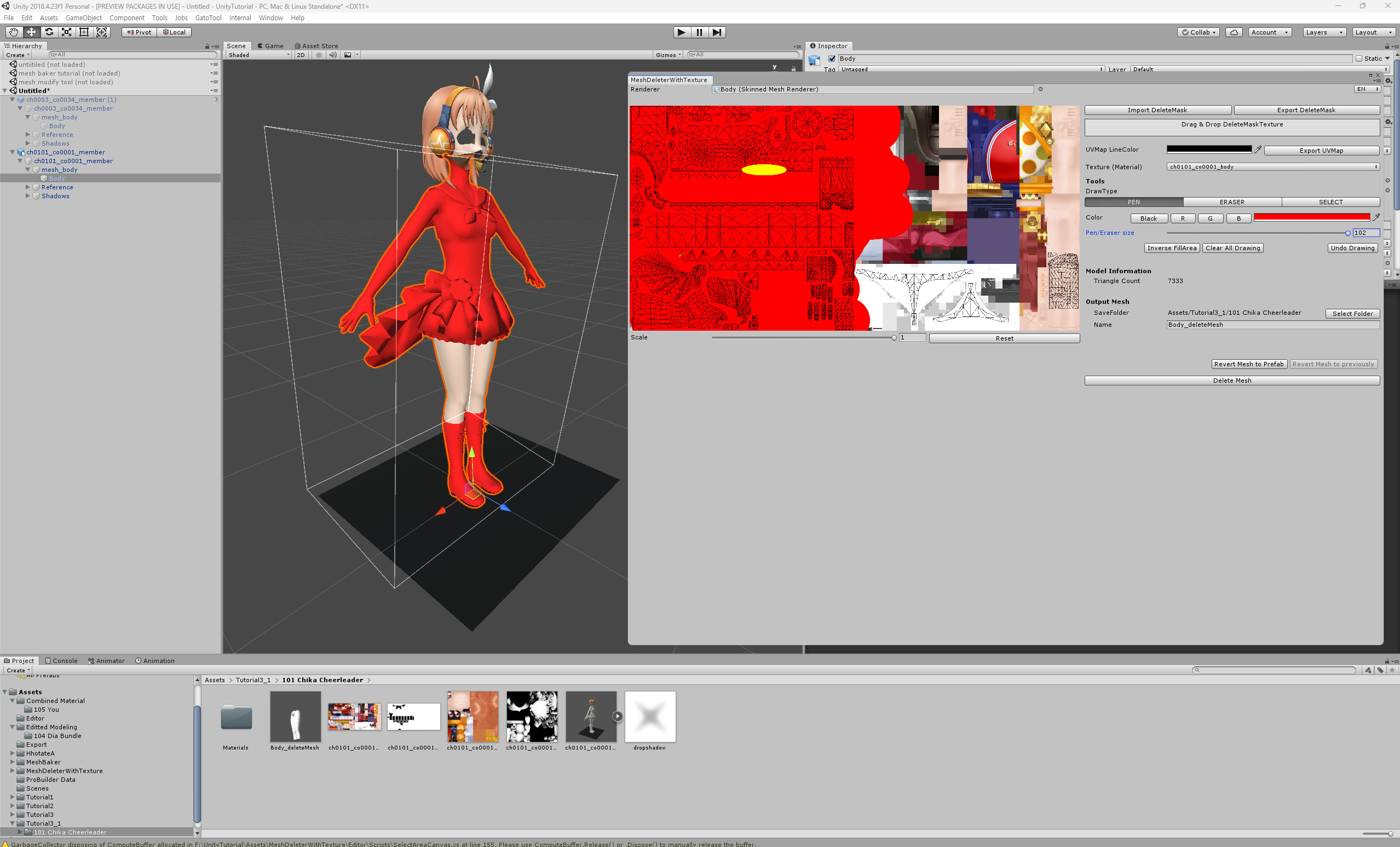Click the Export UVMap button
Image resolution: width=1400 pixels, height=847 pixels.
[1322, 150]
